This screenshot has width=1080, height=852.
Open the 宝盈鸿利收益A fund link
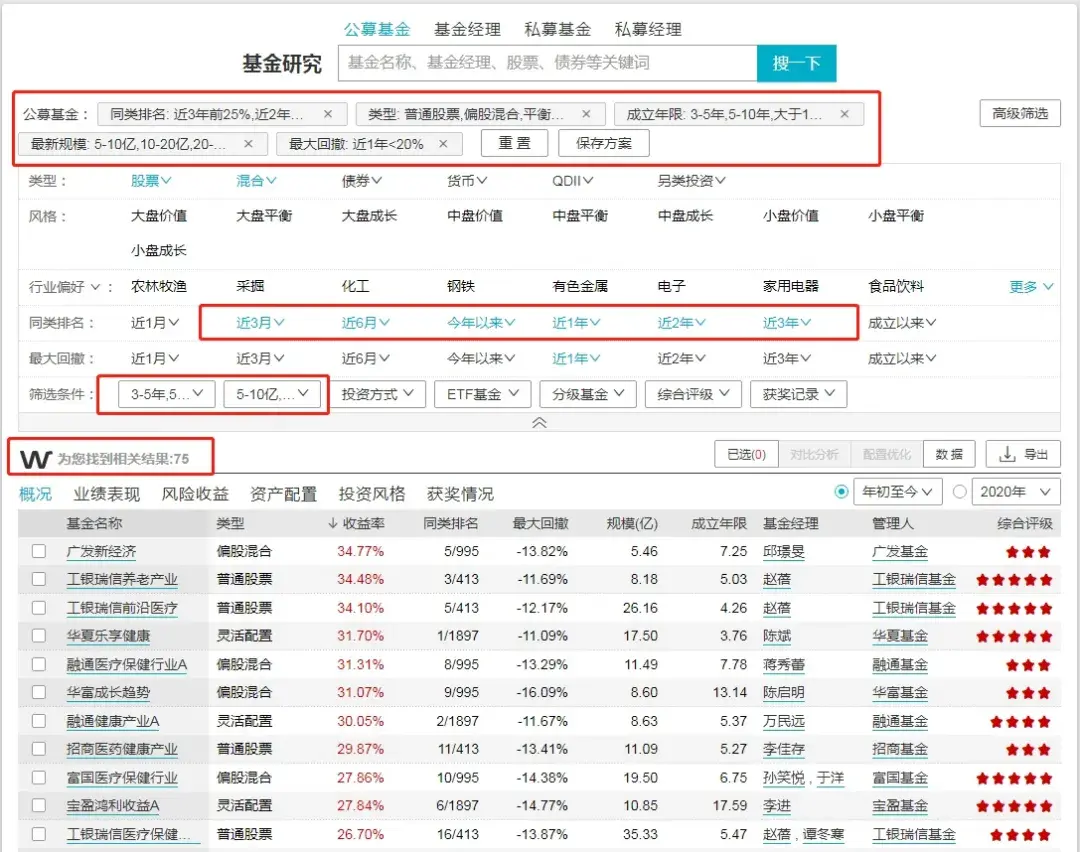click(113, 806)
